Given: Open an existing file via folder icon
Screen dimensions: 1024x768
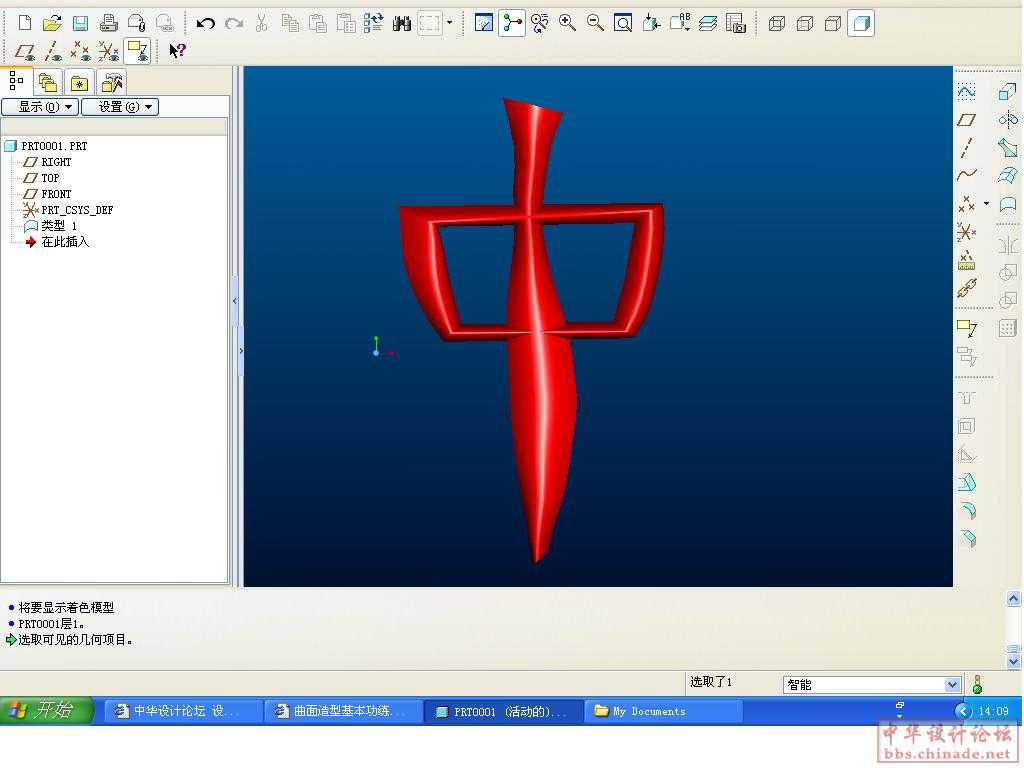Looking at the screenshot, I should (x=52, y=24).
